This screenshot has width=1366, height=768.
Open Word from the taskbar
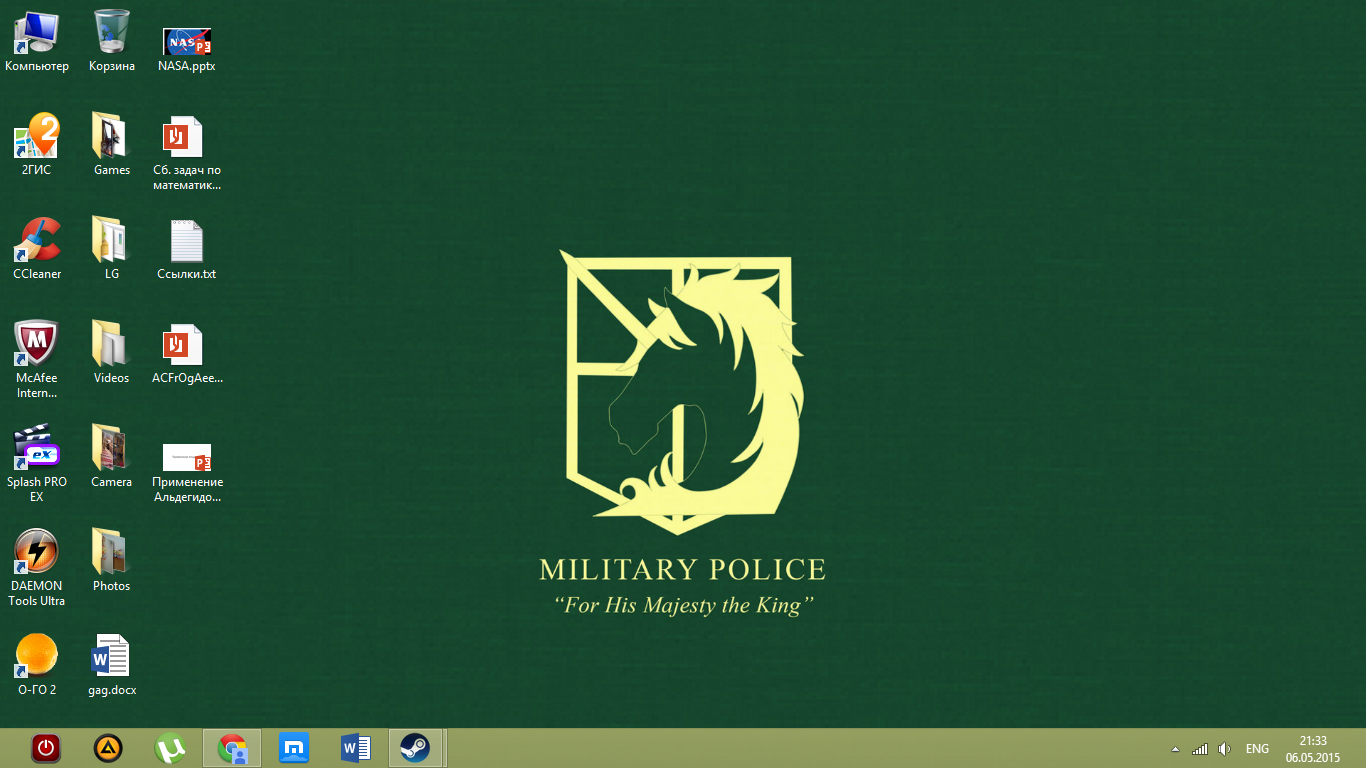tap(356, 748)
